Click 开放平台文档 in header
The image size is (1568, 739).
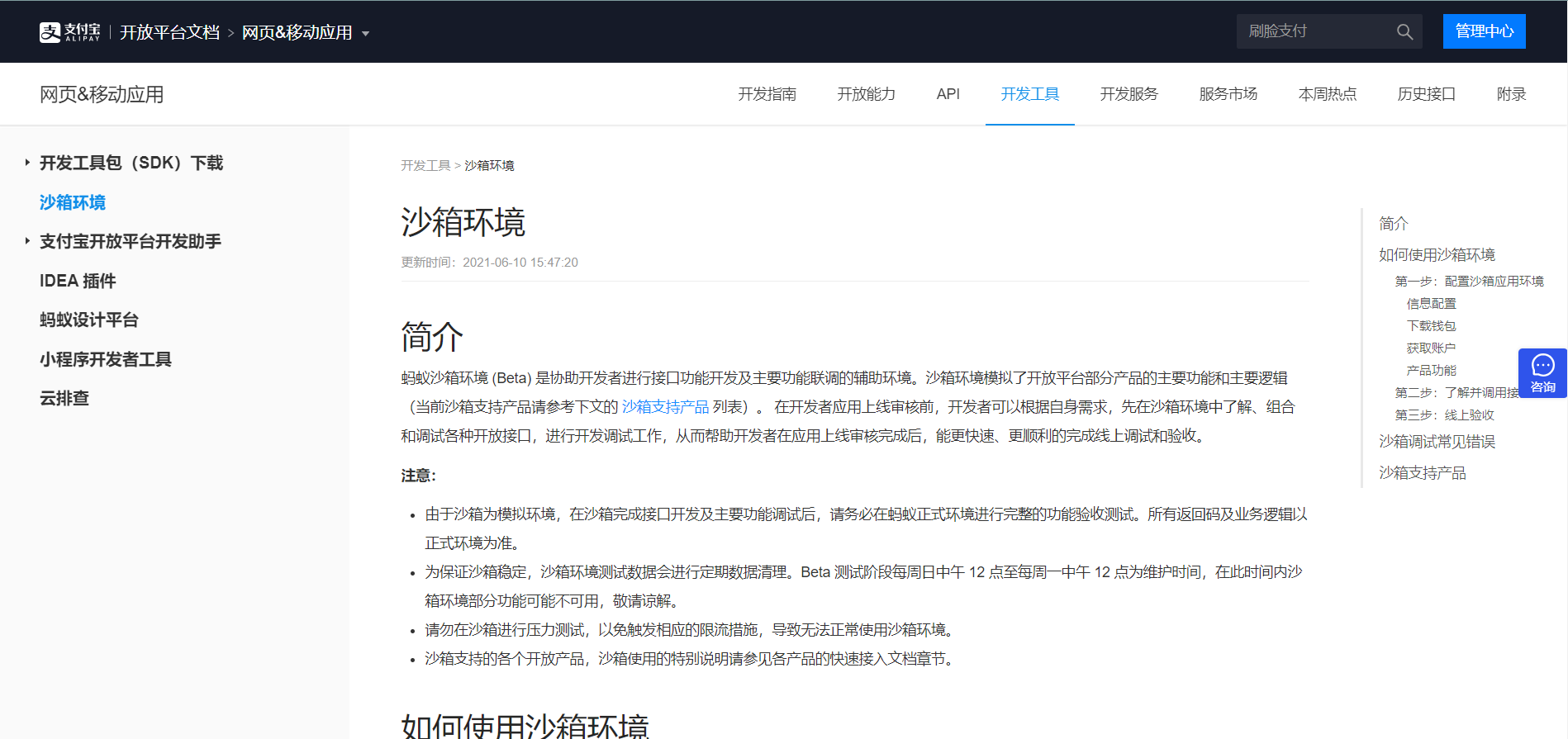(x=169, y=32)
